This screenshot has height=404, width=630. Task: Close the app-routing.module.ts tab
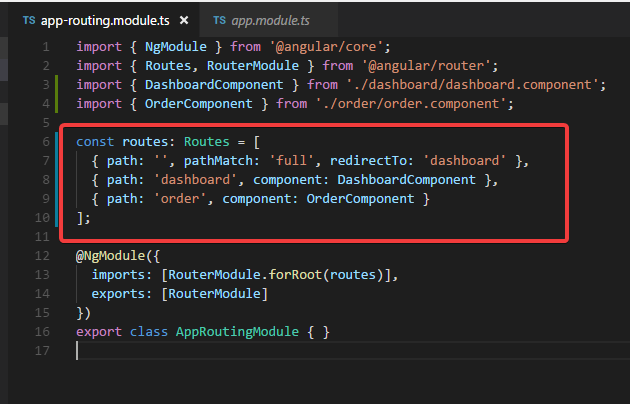pos(184,20)
